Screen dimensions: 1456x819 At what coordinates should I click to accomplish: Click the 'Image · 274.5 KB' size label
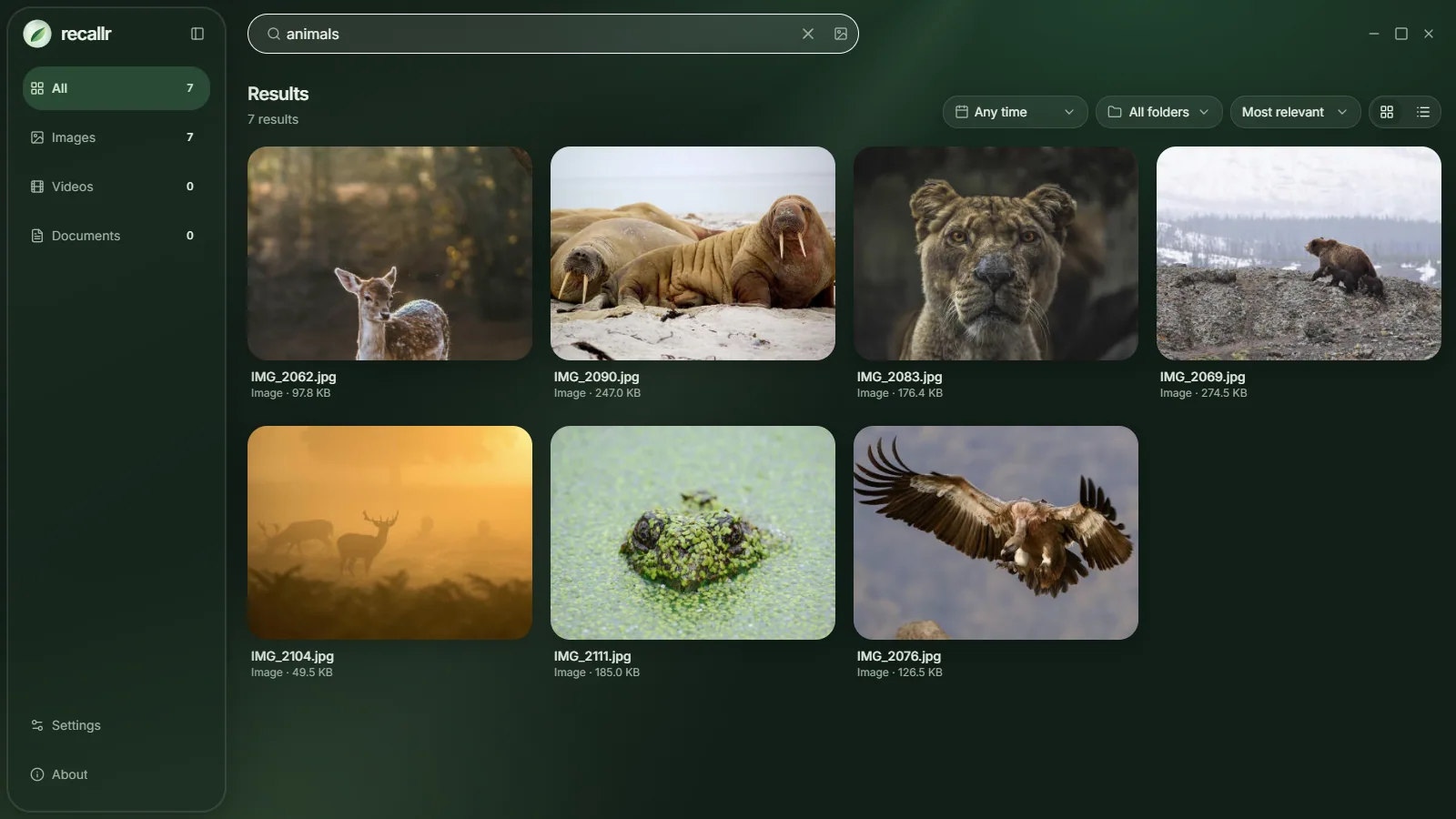coord(1204,393)
